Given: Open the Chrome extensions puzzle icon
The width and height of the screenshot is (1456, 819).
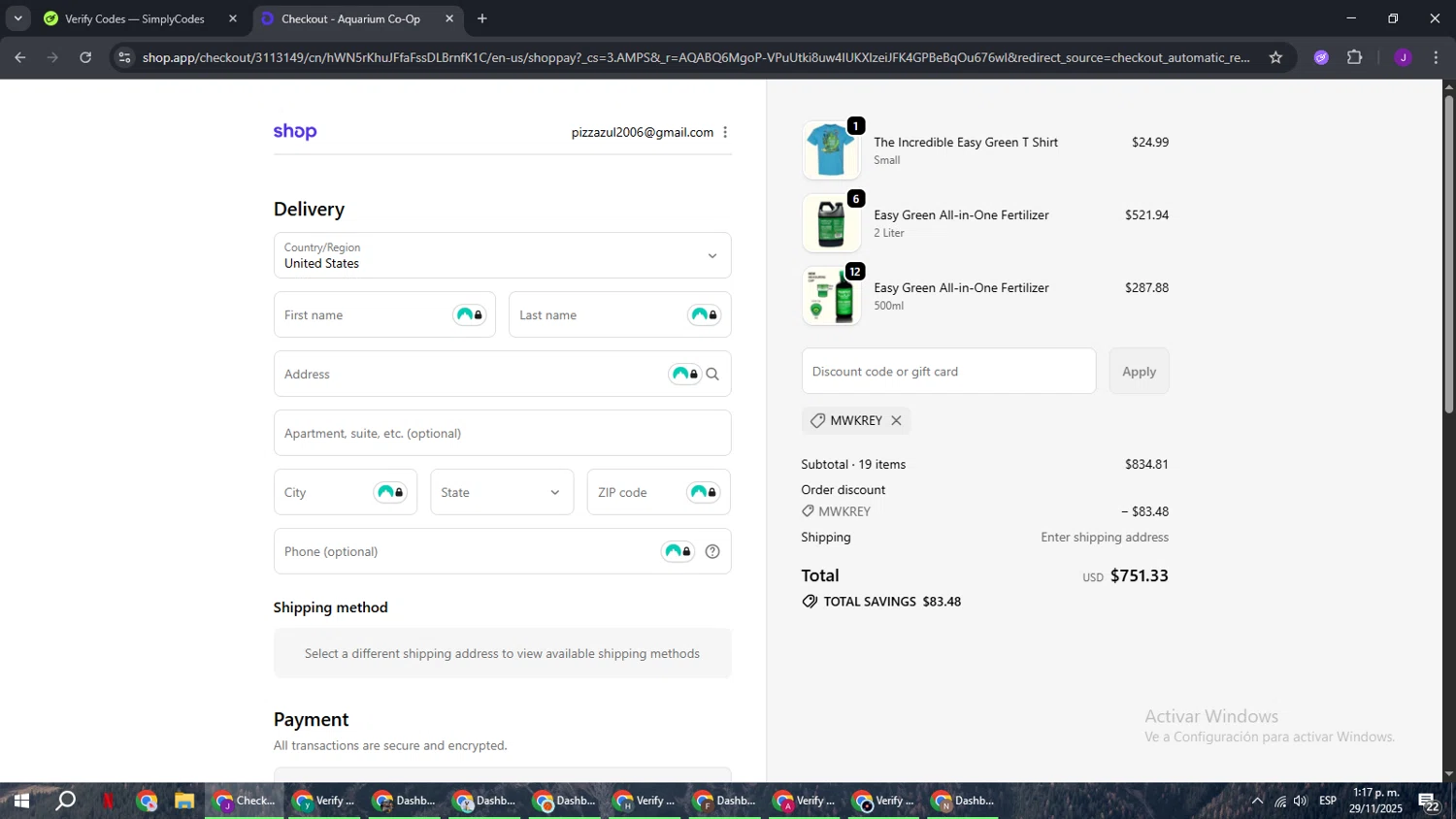Looking at the screenshot, I should [1355, 57].
